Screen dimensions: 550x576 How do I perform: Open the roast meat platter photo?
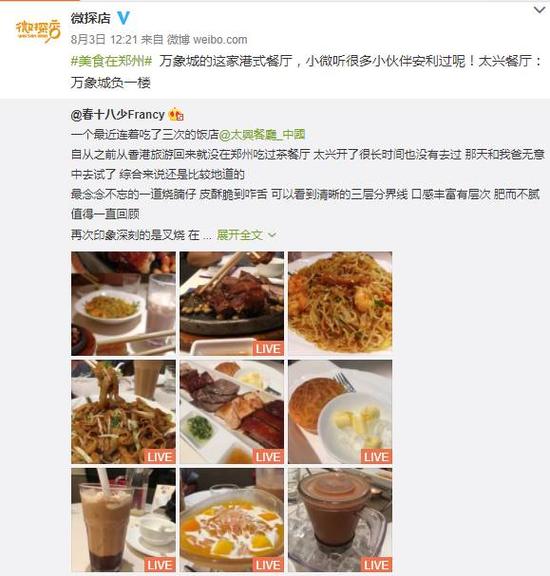232,412
